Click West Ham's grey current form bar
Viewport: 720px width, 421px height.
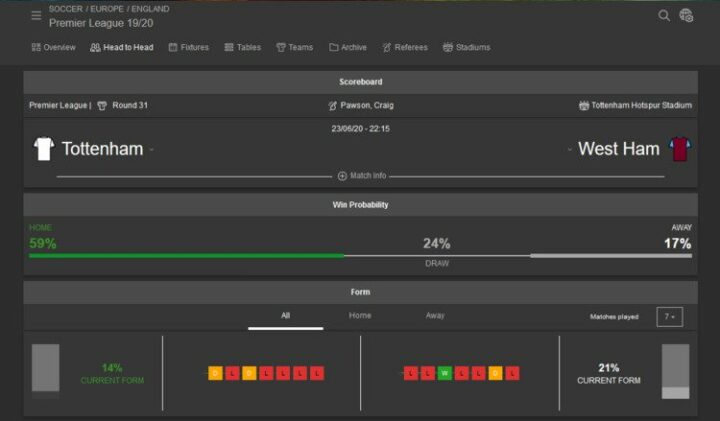675,371
